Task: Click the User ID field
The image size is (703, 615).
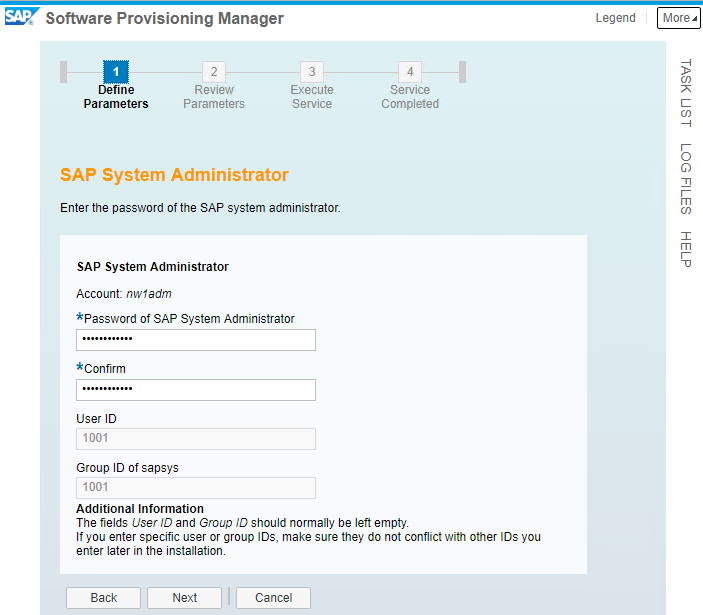Action: [196, 439]
